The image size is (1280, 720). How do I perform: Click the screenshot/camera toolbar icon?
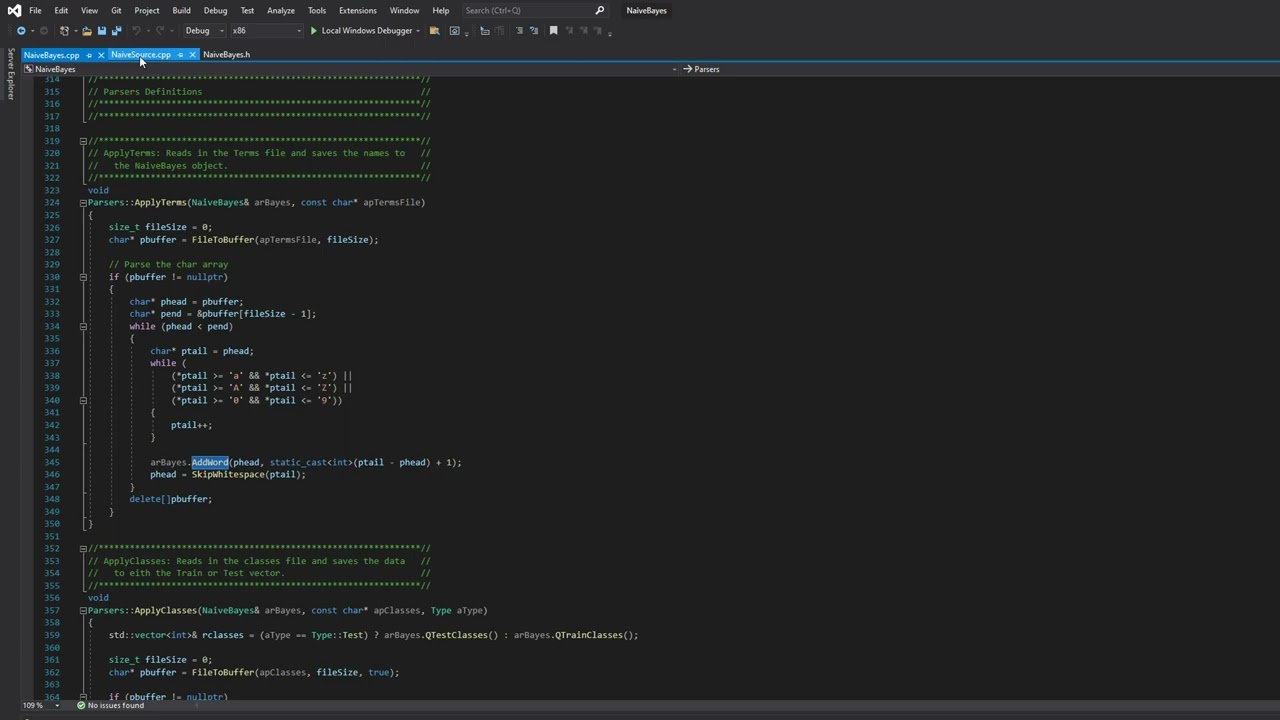[454, 30]
